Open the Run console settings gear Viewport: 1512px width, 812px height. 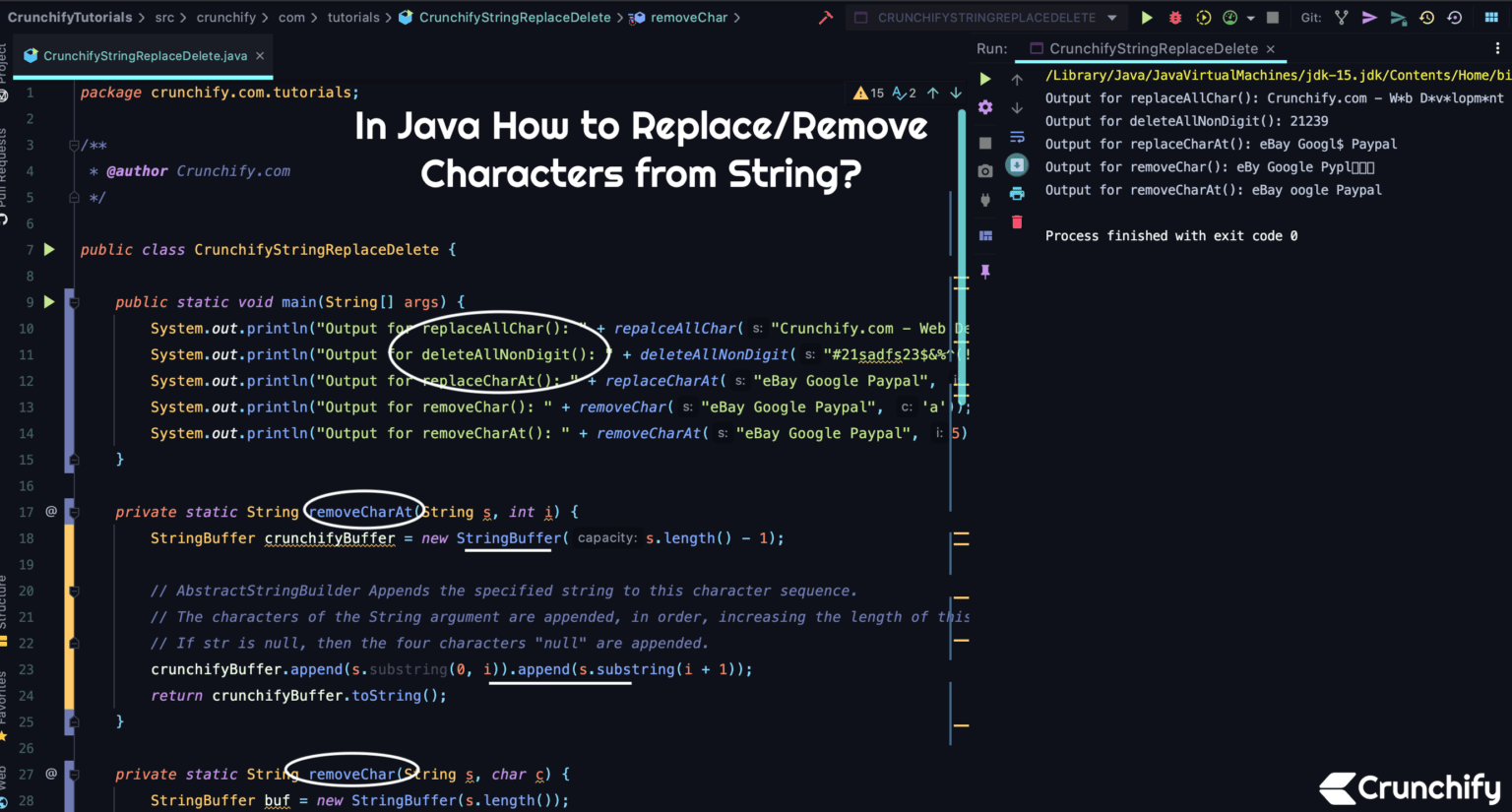coord(984,106)
